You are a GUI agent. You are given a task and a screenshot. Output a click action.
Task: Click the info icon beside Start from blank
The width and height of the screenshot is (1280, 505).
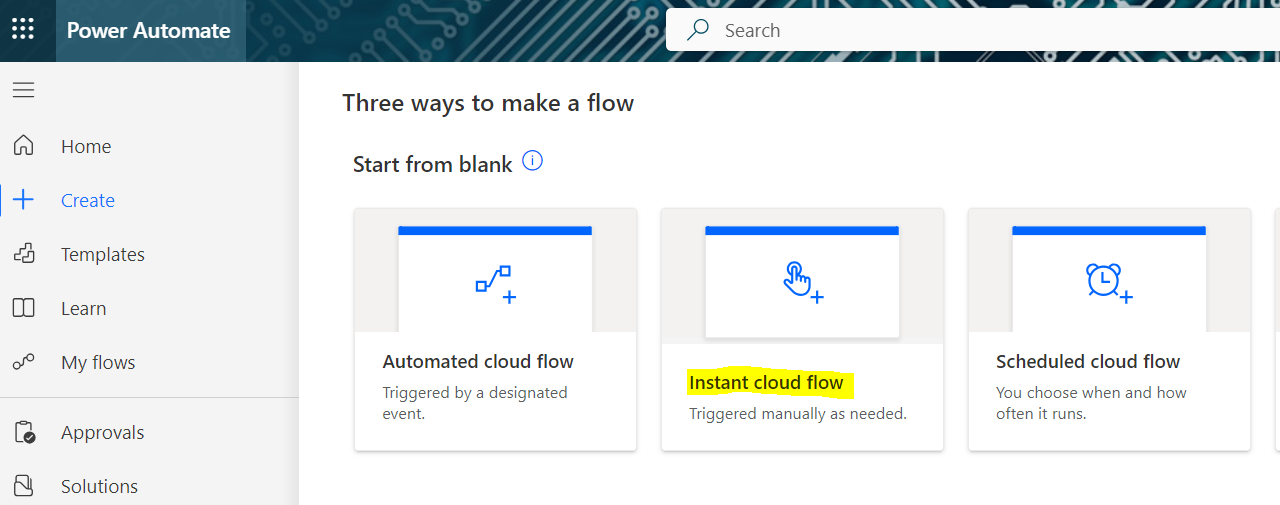click(533, 161)
